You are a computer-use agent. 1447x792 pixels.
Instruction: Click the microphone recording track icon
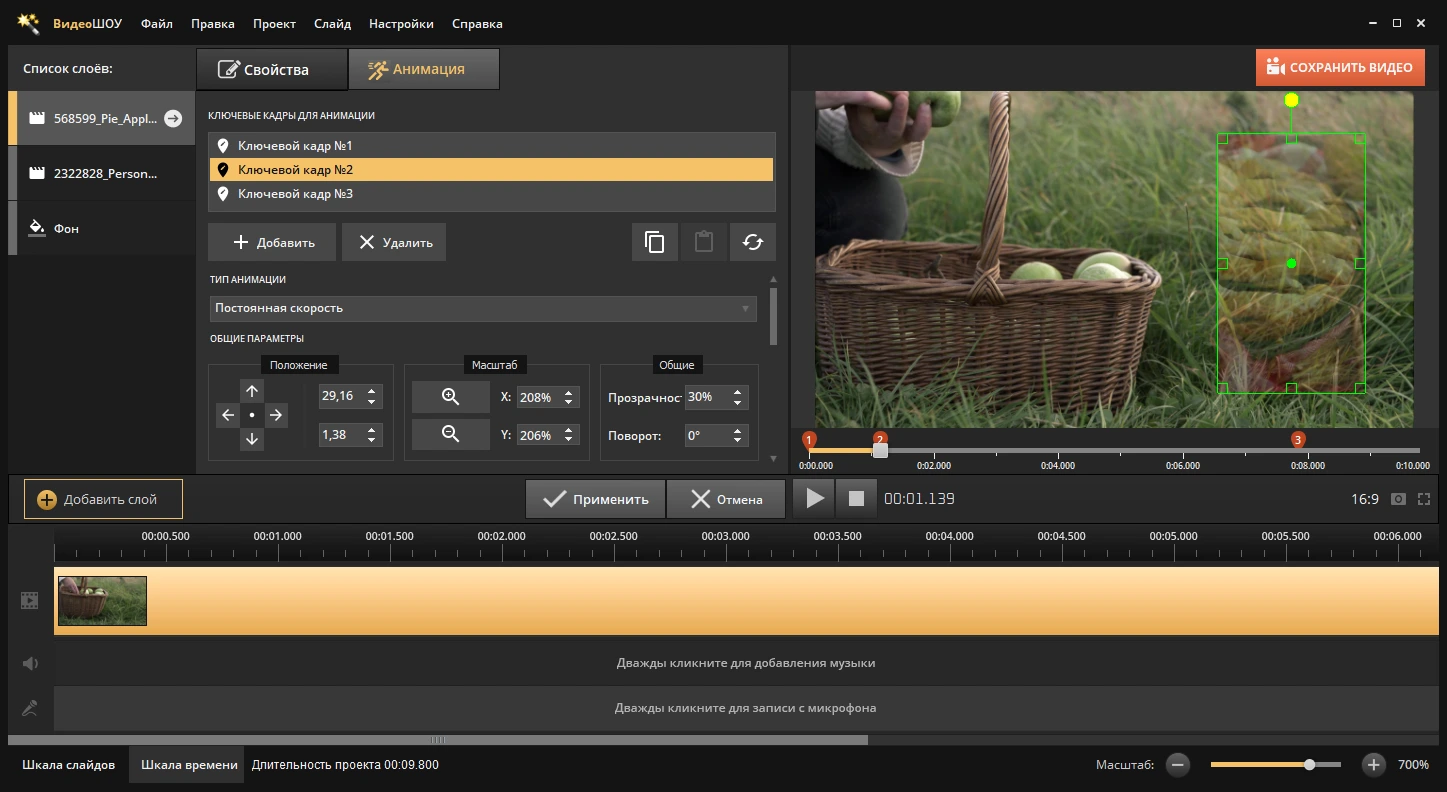coord(29,708)
